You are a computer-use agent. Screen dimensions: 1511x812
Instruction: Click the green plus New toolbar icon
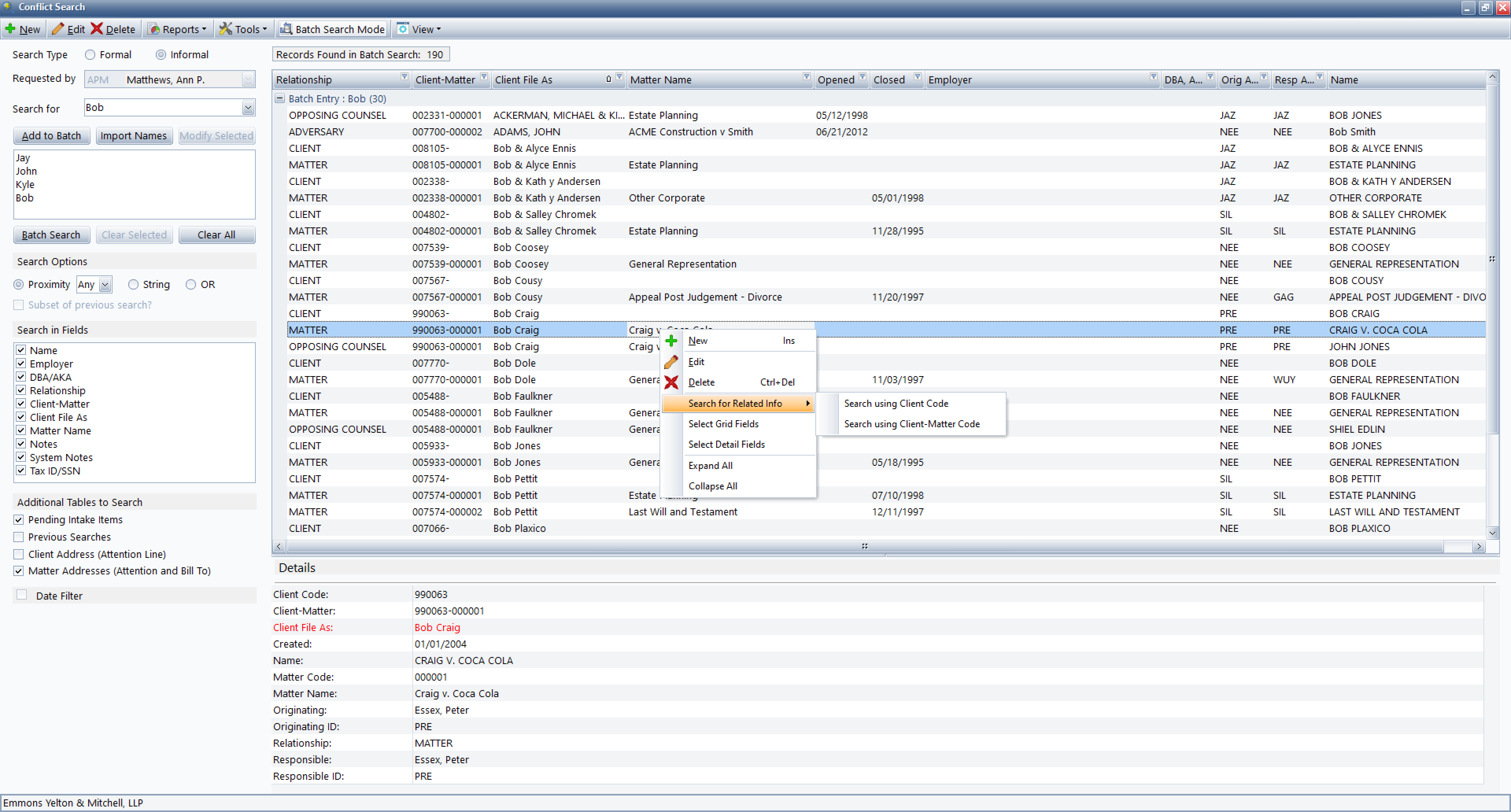(x=11, y=29)
